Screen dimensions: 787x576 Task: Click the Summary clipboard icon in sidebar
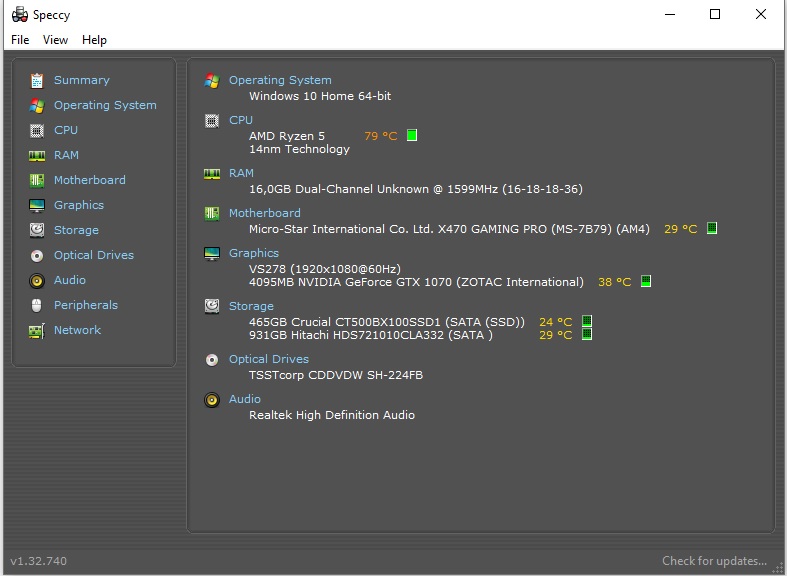[37, 80]
